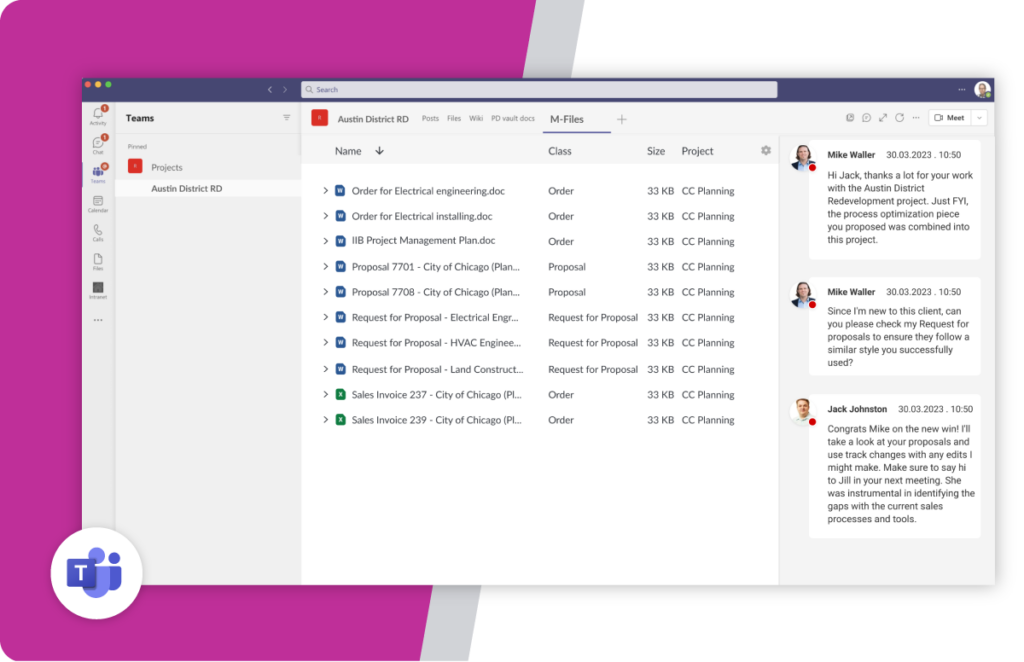The height and width of the screenshot is (662, 1024).
Task: Show the tab conversation bubble icon
Action: point(867,118)
